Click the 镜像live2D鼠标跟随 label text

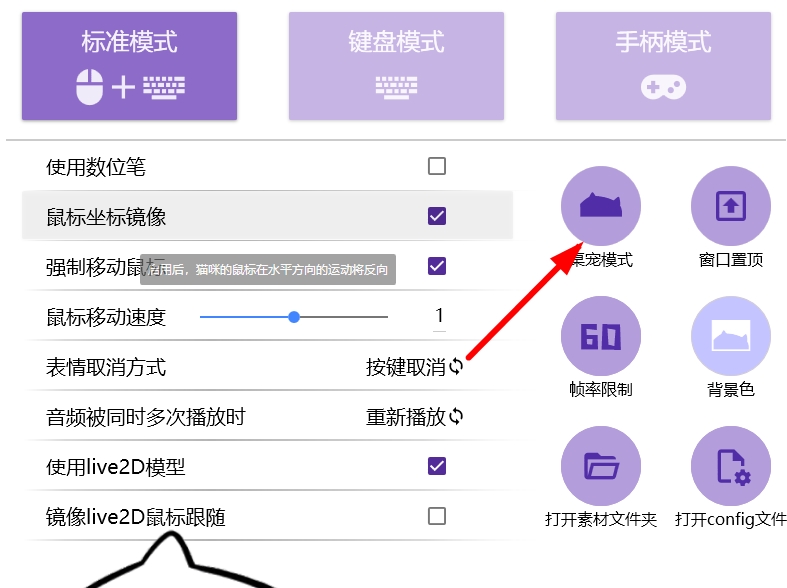click(x=136, y=517)
